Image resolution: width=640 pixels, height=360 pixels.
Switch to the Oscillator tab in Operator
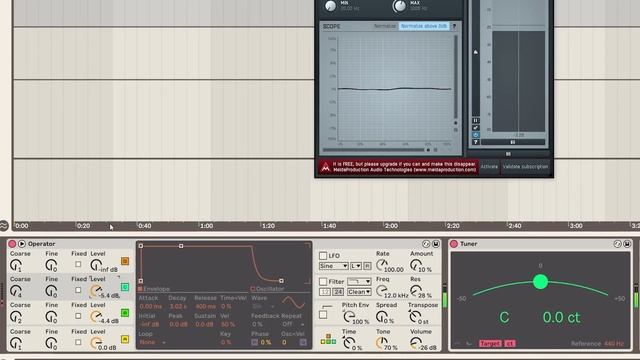tap(267, 289)
